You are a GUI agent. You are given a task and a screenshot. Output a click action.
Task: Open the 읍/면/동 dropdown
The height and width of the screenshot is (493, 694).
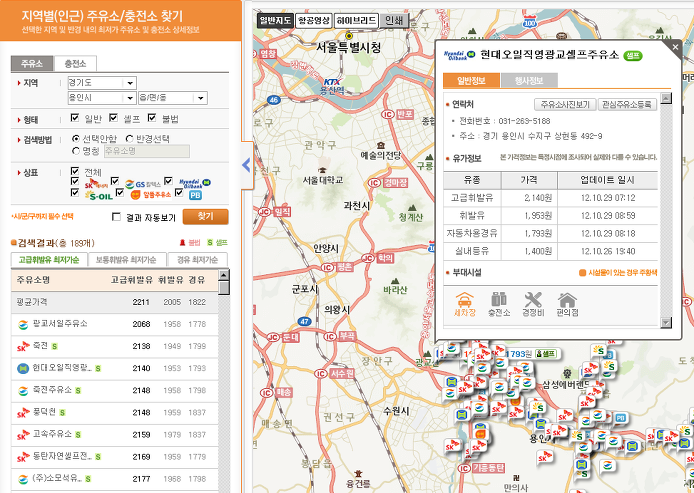[x=173, y=98]
